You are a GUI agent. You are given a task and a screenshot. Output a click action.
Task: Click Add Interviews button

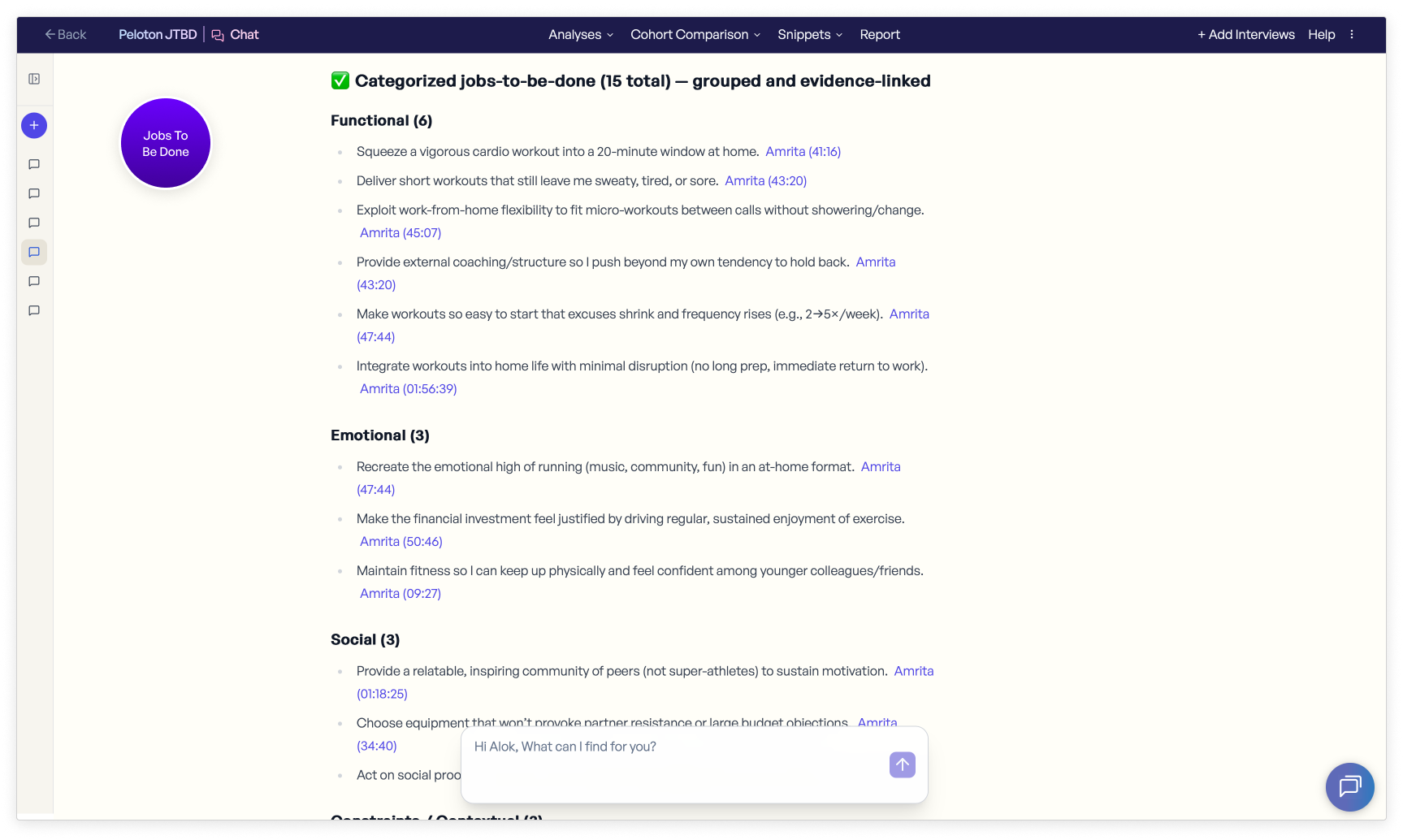pyautogui.click(x=1245, y=34)
